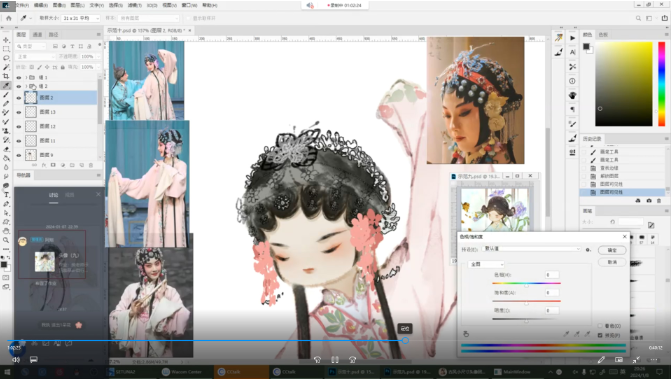Select the Lasso tool
This screenshot has height=379, width=672.
coord(6,58)
